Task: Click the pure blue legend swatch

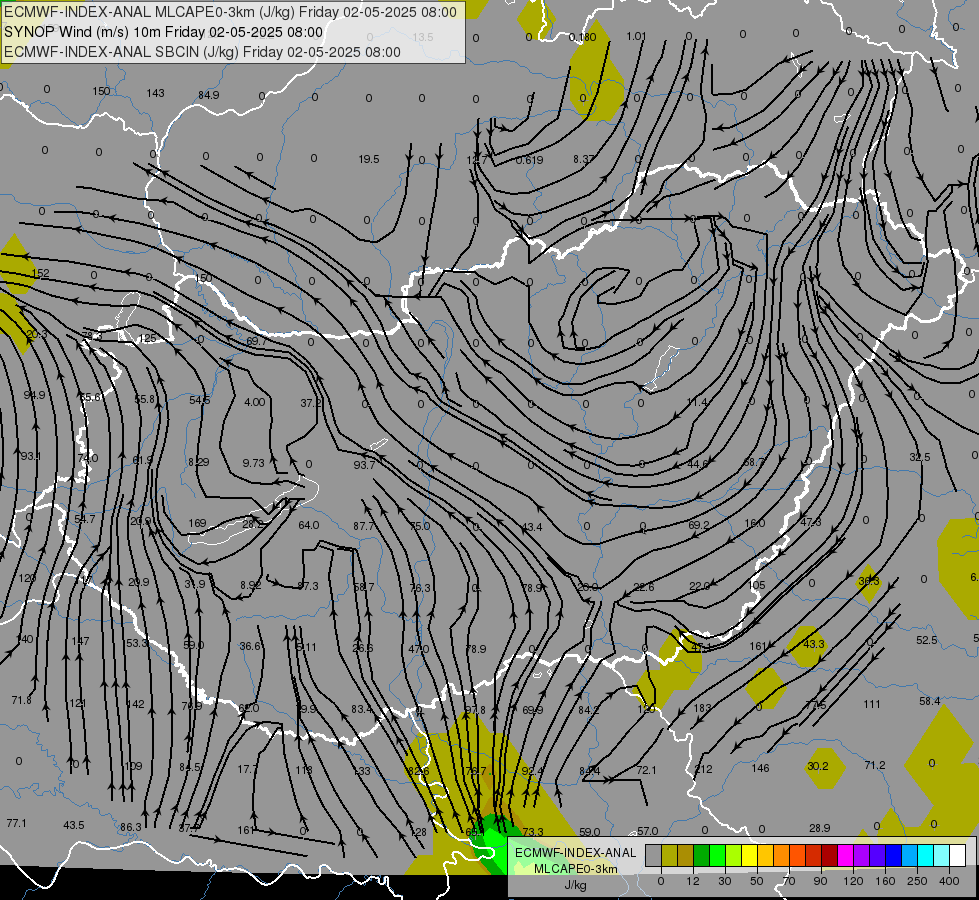Action: 893,855
